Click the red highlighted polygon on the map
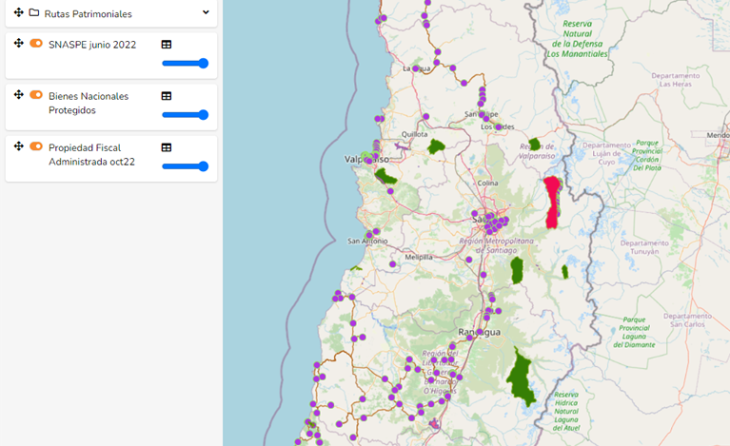This screenshot has width=730, height=446. pyautogui.click(x=551, y=202)
